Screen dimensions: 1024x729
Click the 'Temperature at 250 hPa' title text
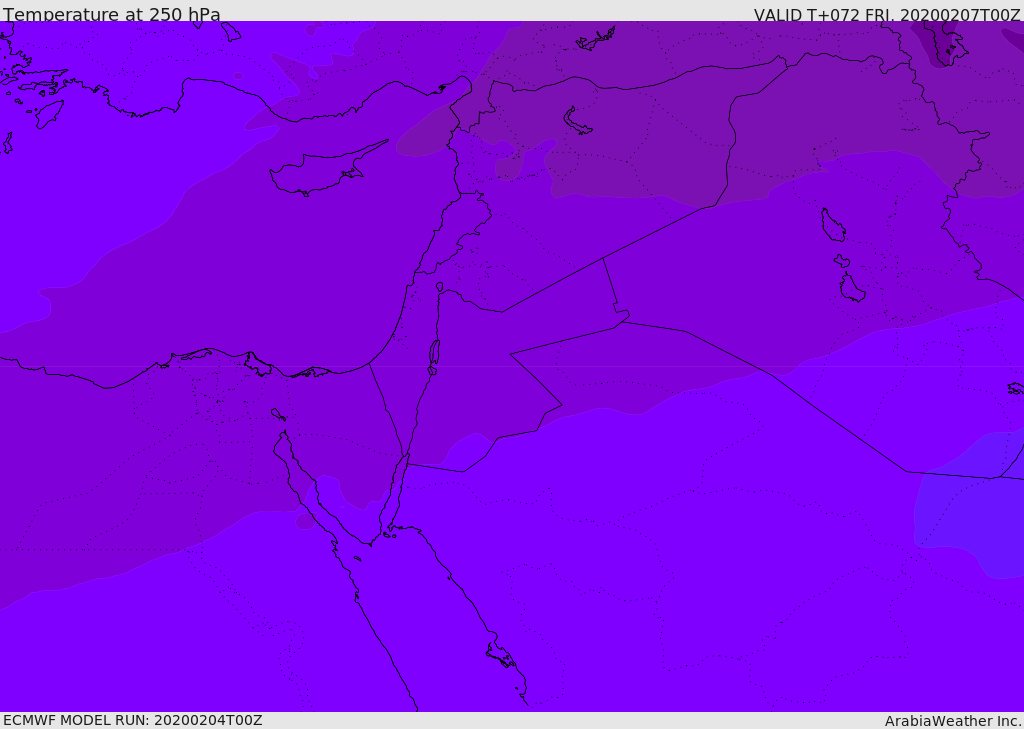pos(112,14)
